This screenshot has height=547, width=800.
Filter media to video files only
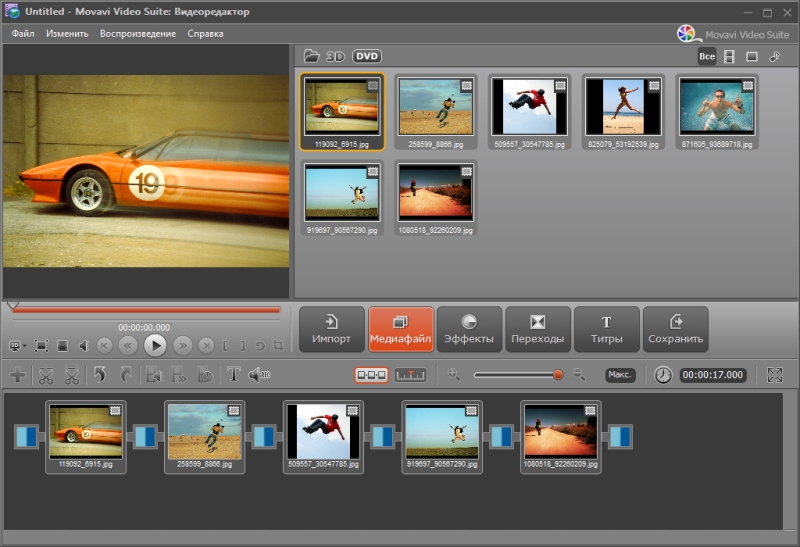point(730,57)
